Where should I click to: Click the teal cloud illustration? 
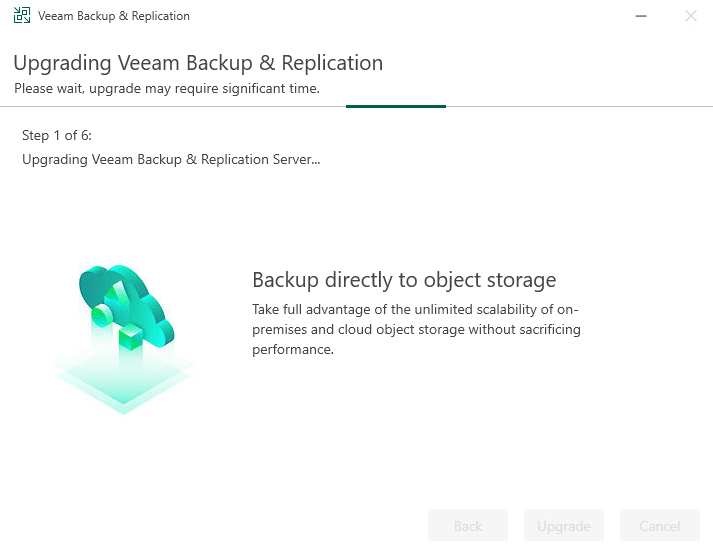pos(126,305)
